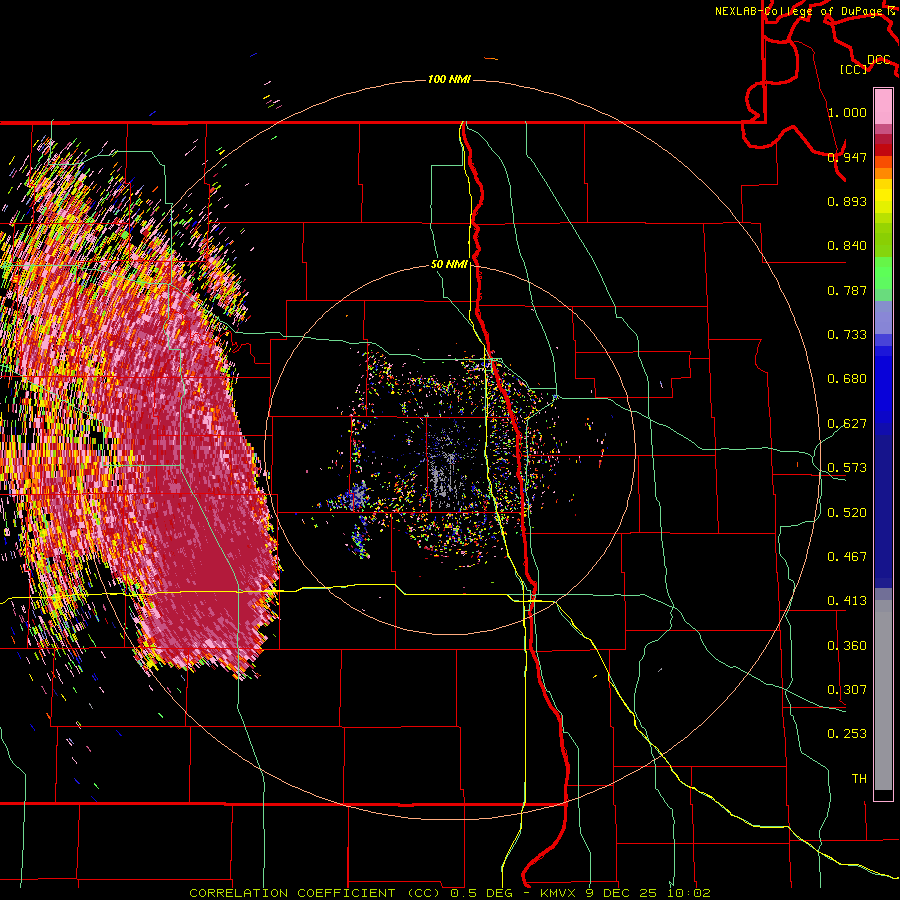Screen dimensions: 900x900
Task: Click the CORRELATION COEFFICIENT title text
Action: click(292, 893)
